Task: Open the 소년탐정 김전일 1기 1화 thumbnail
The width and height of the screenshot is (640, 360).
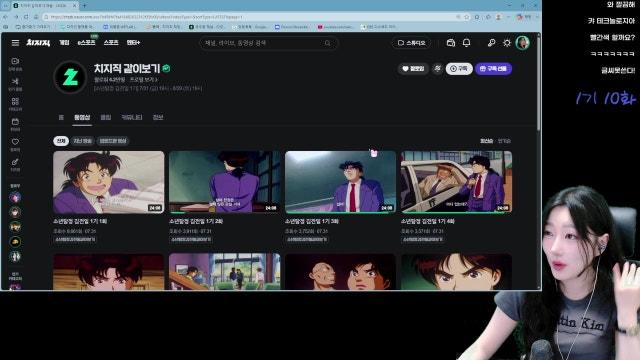Action: pyautogui.click(x=109, y=182)
